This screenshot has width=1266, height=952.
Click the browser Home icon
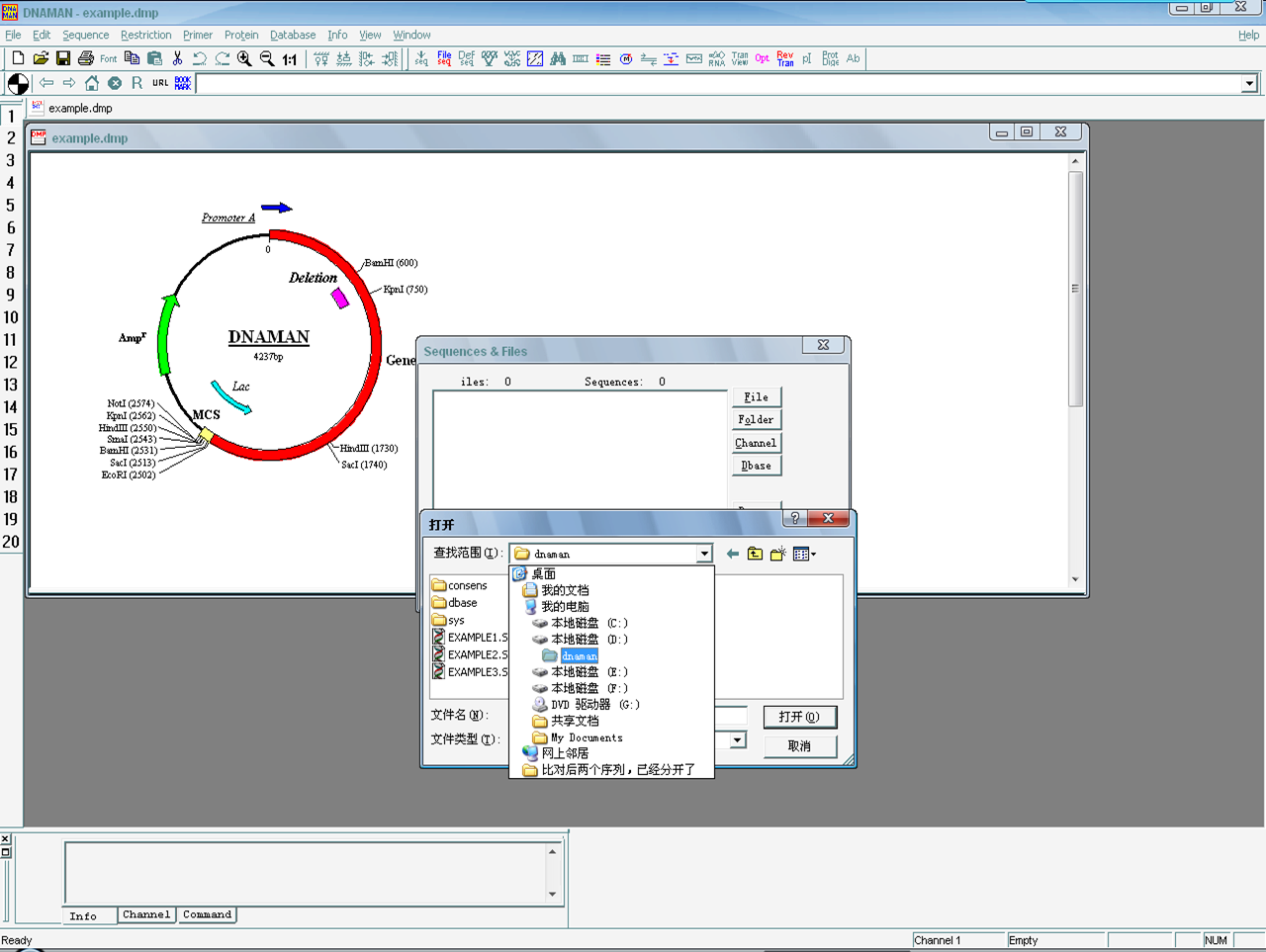pyautogui.click(x=92, y=83)
